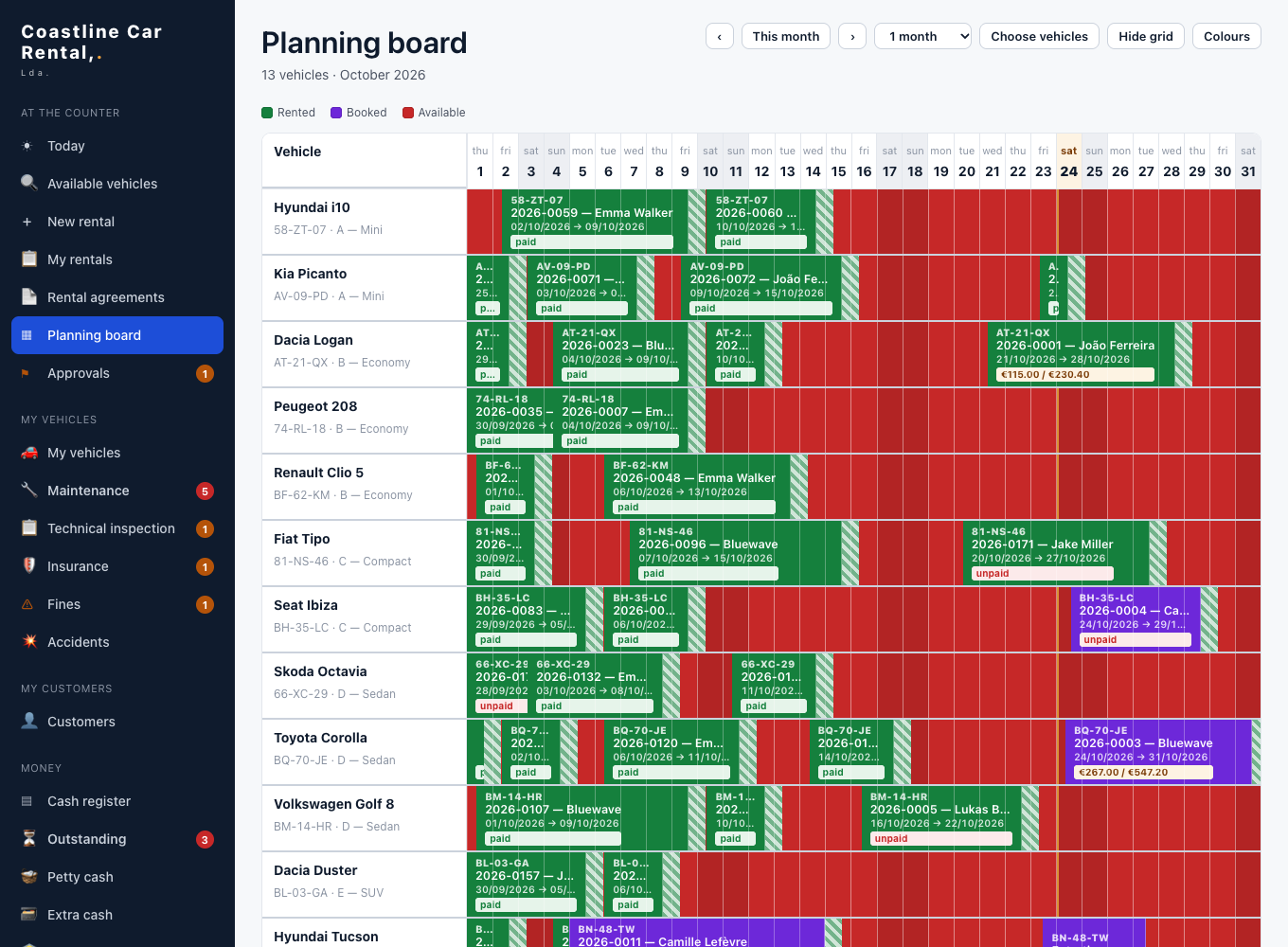Open the Planning board menu item
This screenshot has width=1288, height=947.
click(117, 335)
